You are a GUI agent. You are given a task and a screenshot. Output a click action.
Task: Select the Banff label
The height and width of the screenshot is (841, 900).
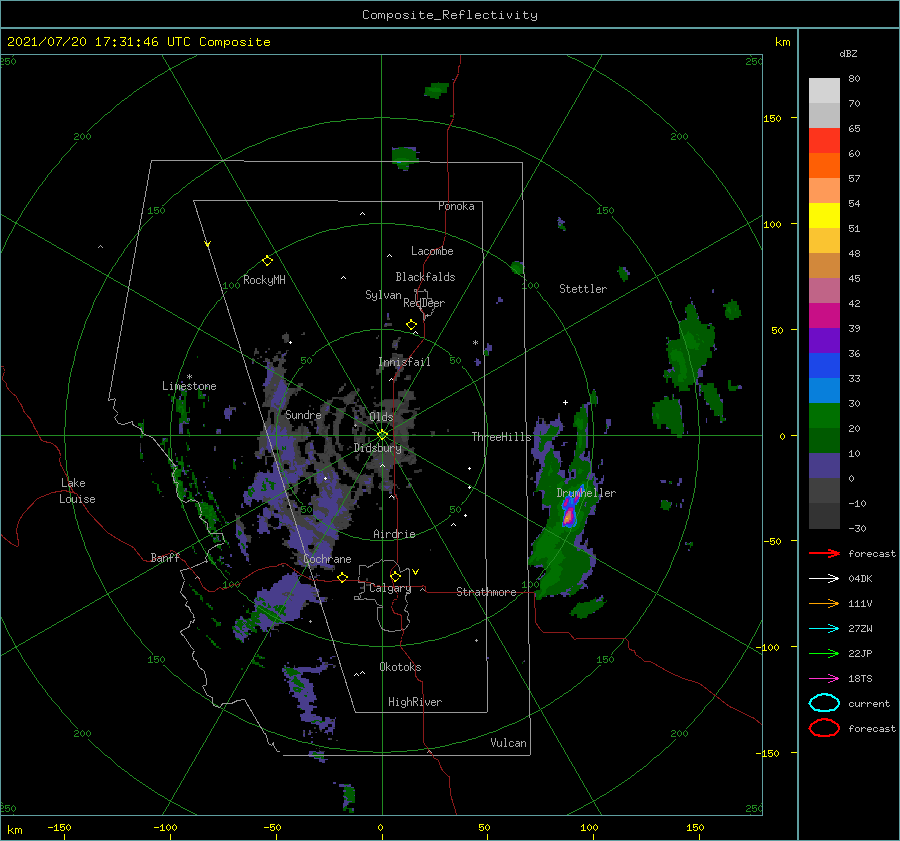point(165,557)
